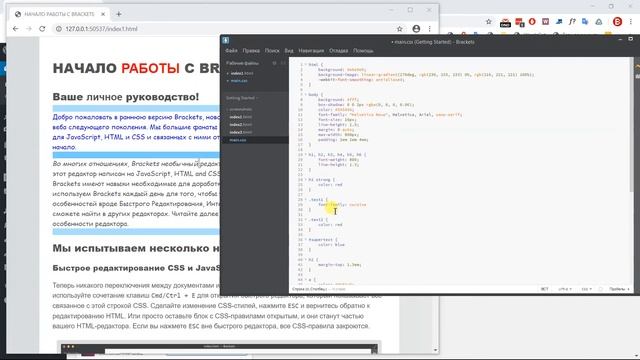The height and width of the screenshot is (360, 640).
Task: Open working files settings gear icon
Action: pos(274,63)
